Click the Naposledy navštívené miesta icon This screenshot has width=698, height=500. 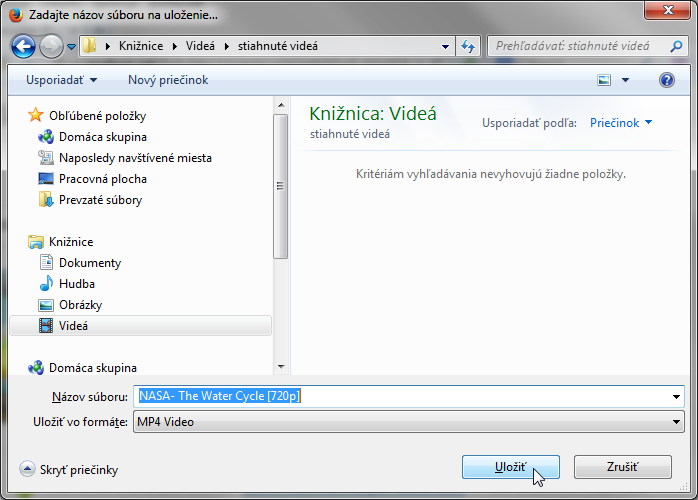(x=46, y=157)
